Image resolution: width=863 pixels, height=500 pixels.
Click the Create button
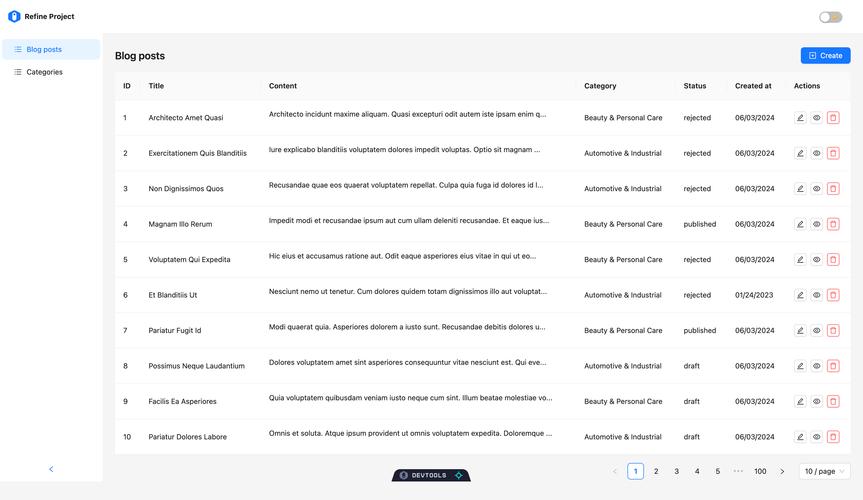825,56
